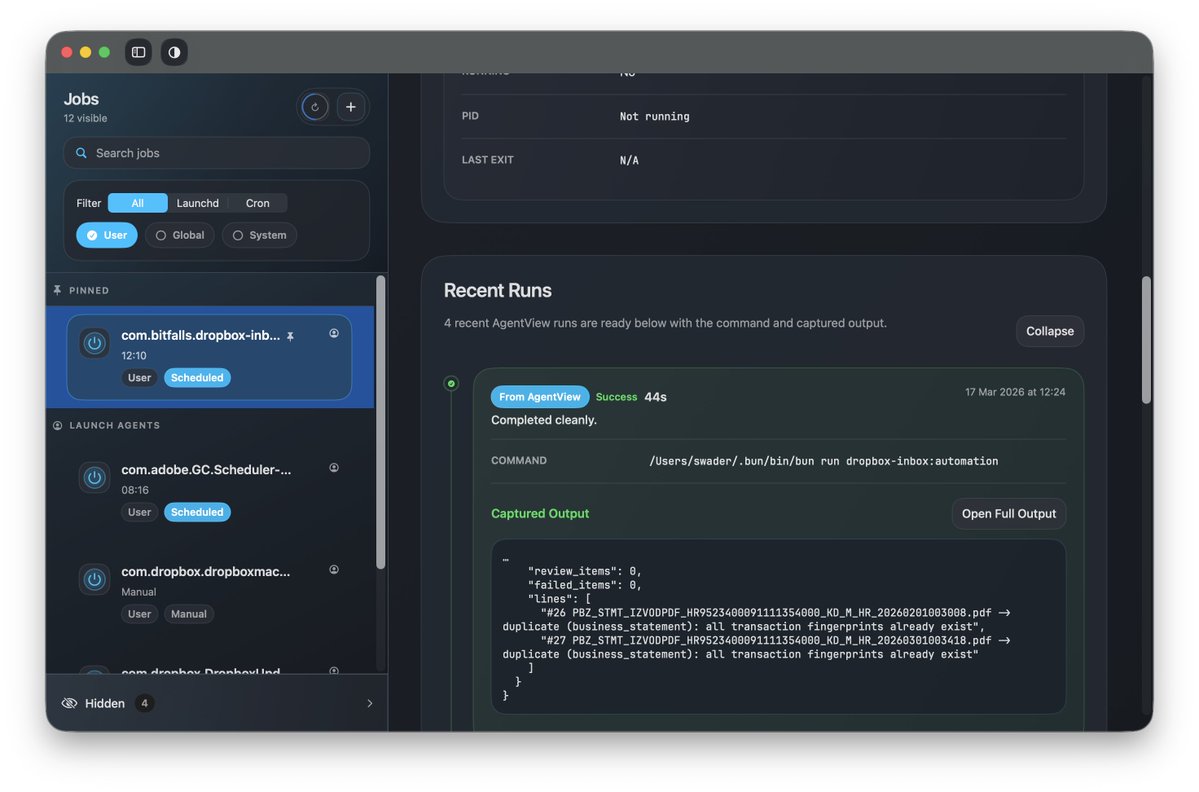This screenshot has width=1199, height=792.
Task: Select the Cron filter tab
Action: (x=258, y=203)
